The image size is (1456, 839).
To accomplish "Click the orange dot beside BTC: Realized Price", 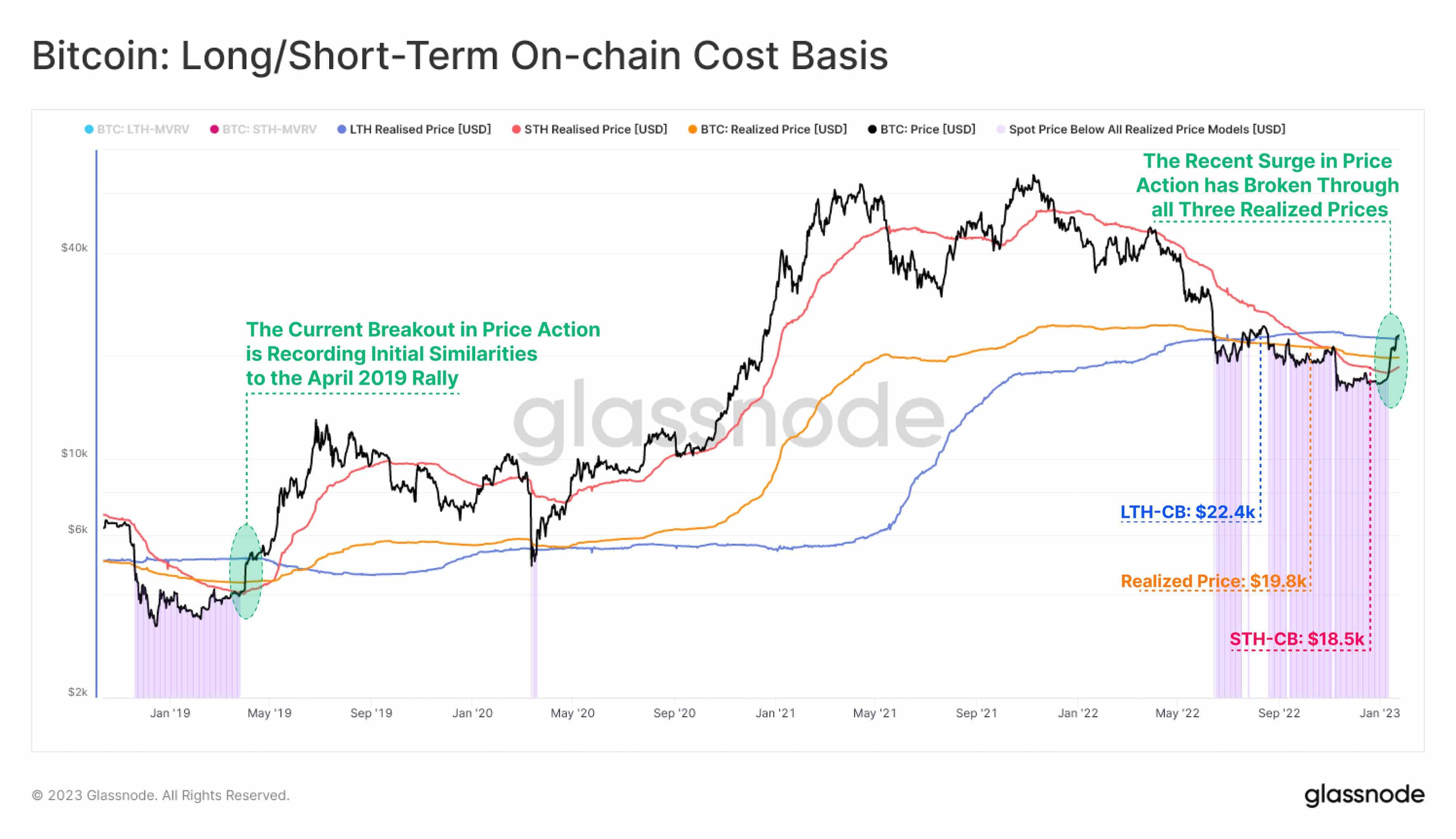I will coord(692,130).
